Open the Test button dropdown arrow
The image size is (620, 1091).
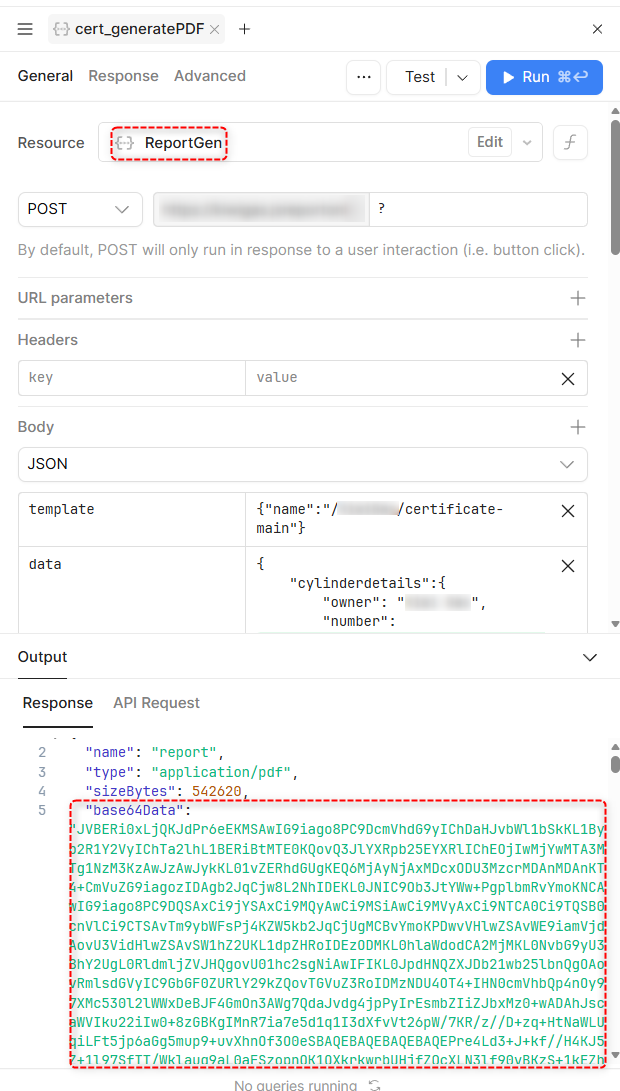[462, 77]
